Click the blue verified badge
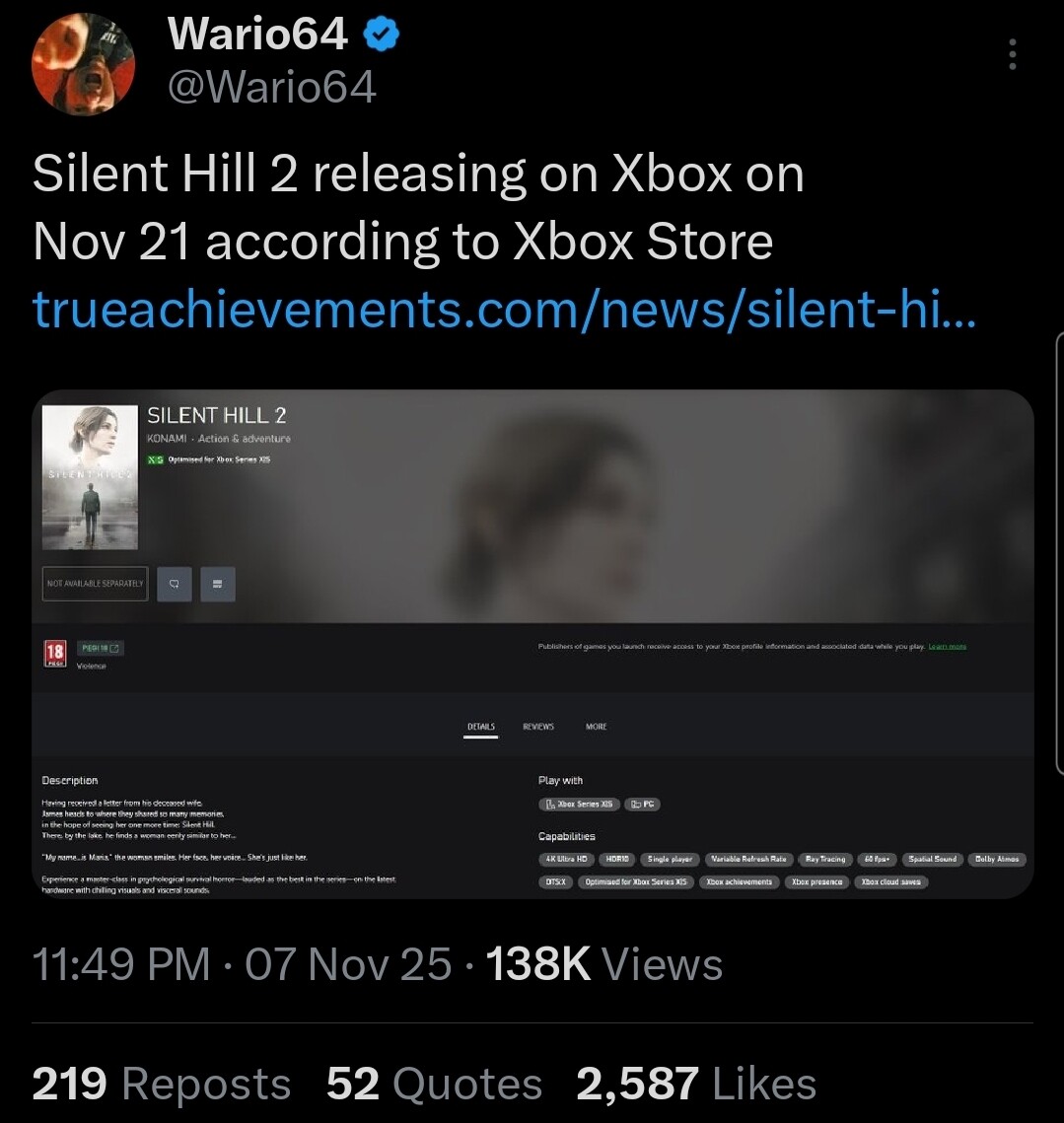The image size is (1064, 1123). coord(382,35)
